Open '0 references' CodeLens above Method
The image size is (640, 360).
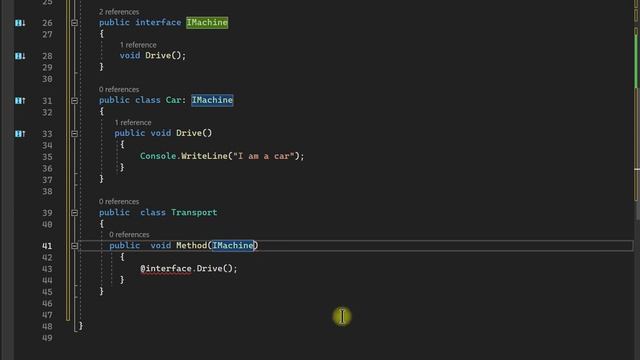[129, 235]
